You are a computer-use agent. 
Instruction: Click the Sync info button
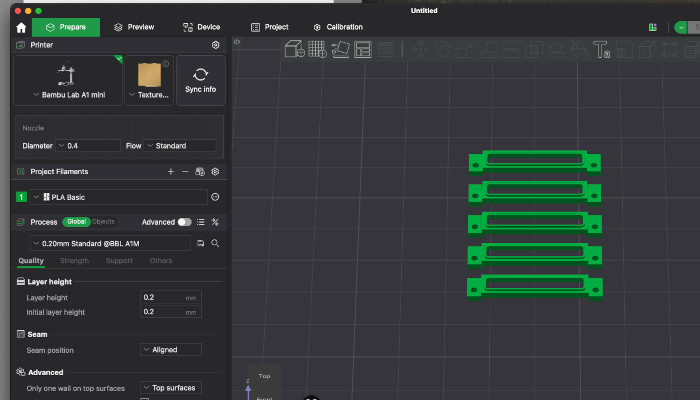201,80
